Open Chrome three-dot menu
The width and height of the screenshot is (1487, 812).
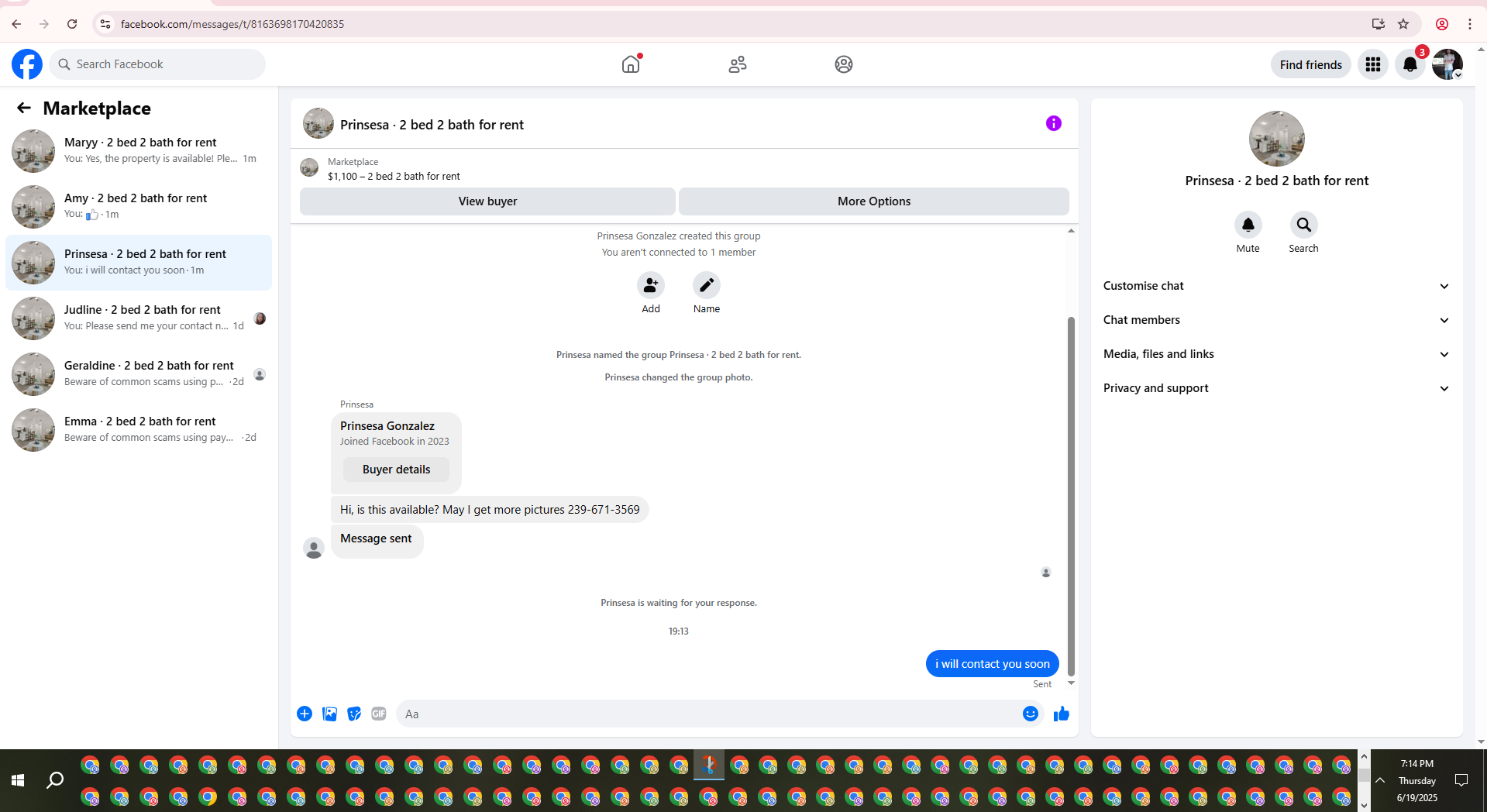[x=1470, y=24]
